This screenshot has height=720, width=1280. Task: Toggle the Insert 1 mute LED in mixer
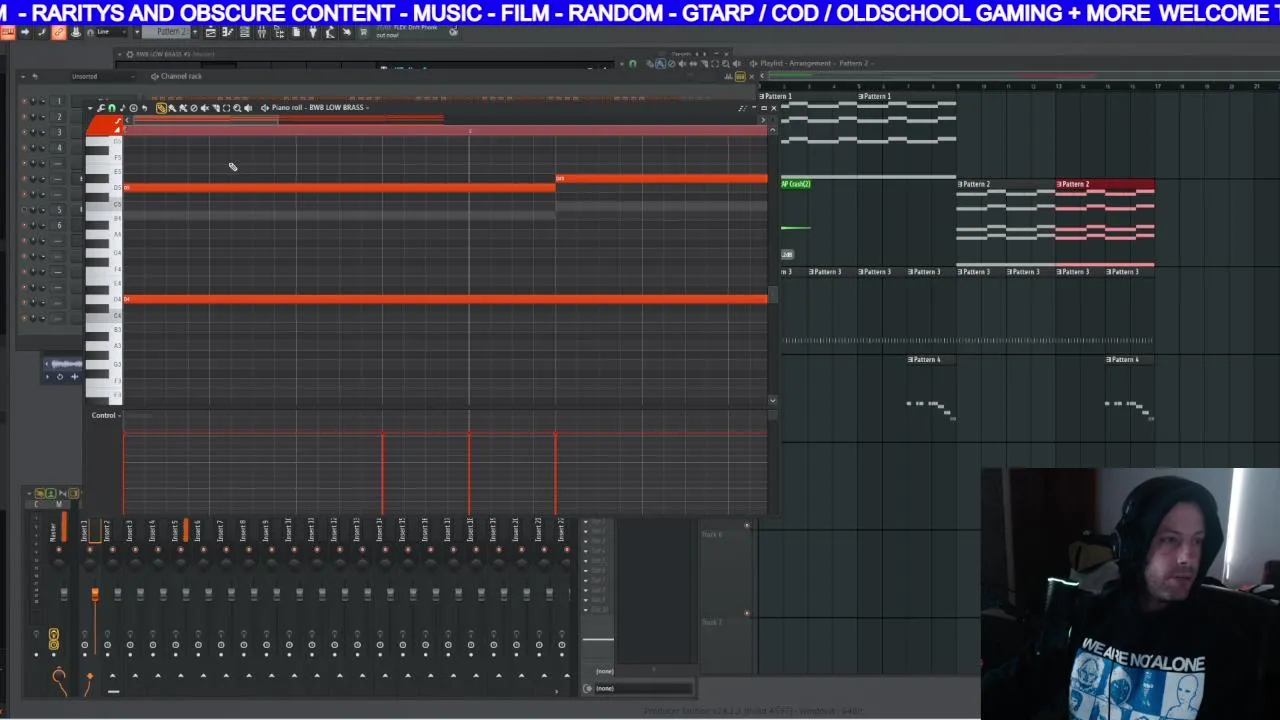[90, 549]
